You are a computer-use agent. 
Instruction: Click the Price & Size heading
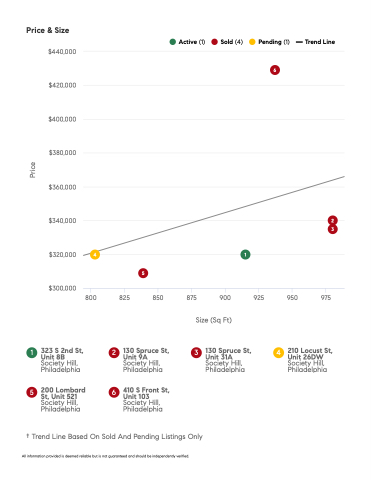pyautogui.click(x=48, y=30)
